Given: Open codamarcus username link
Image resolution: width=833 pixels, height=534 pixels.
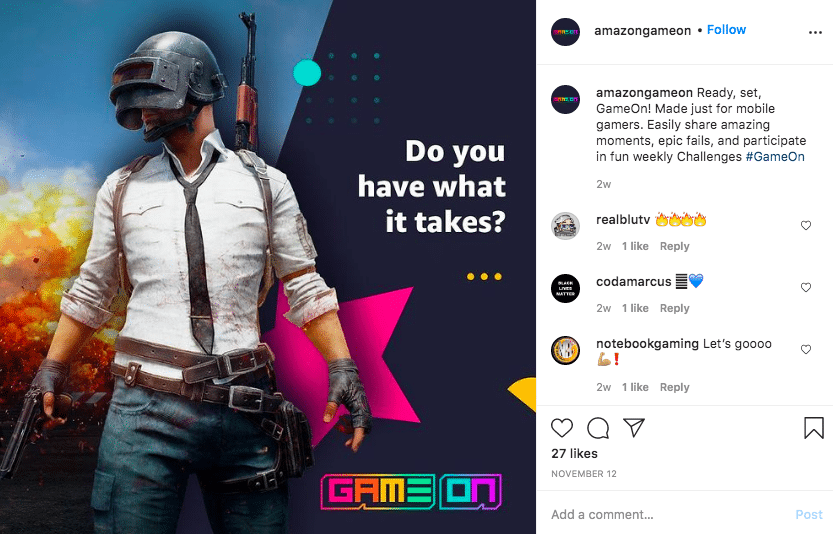Looking at the screenshot, I should (633, 282).
